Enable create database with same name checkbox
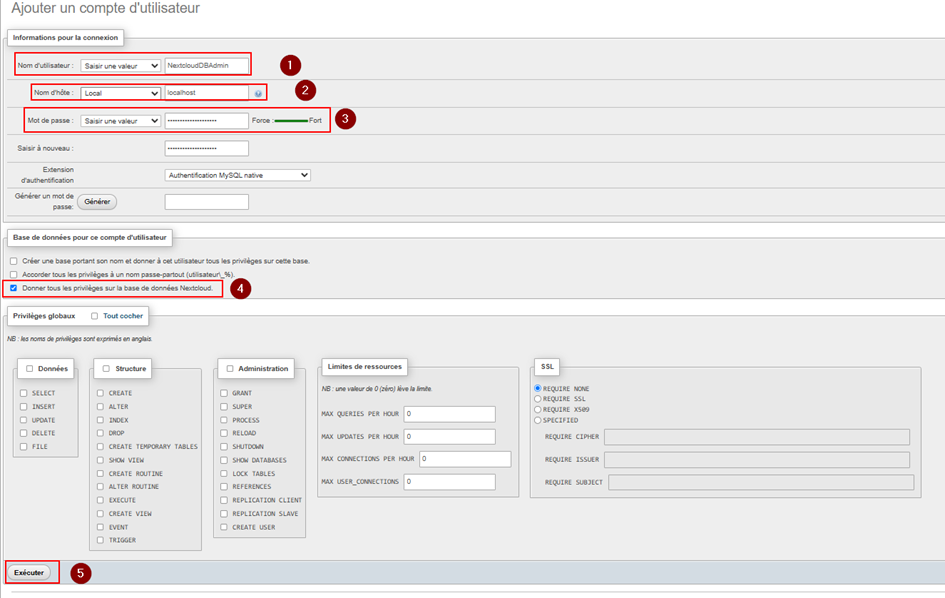This screenshot has width=945, height=598. [13, 261]
